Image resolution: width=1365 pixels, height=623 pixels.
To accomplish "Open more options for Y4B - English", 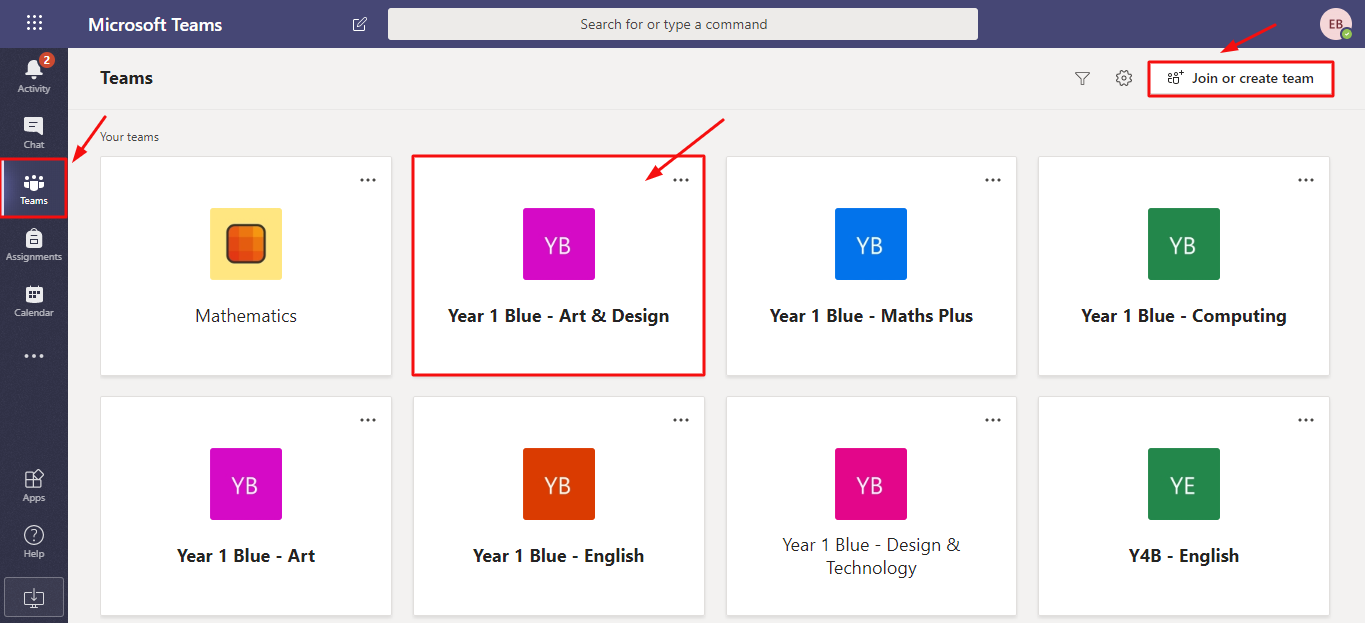I will click(1306, 420).
